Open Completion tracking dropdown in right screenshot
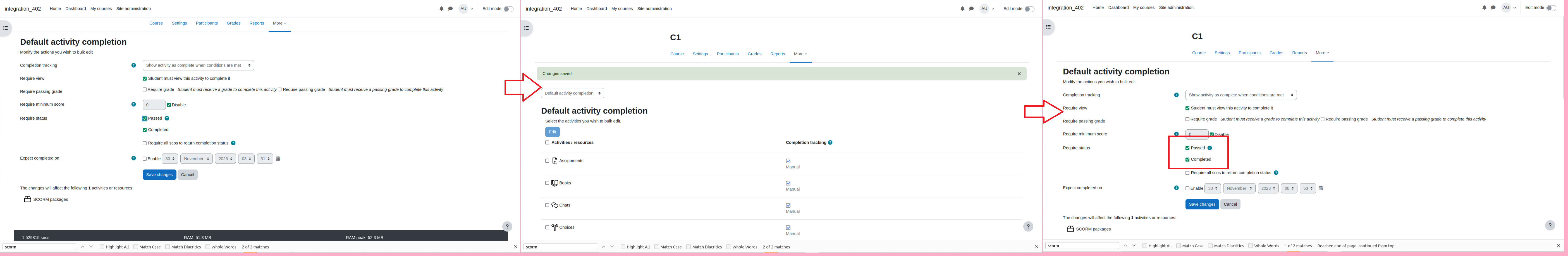This screenshot has height=256, width=1568. pyautogui.click(x=1241, y=95)
